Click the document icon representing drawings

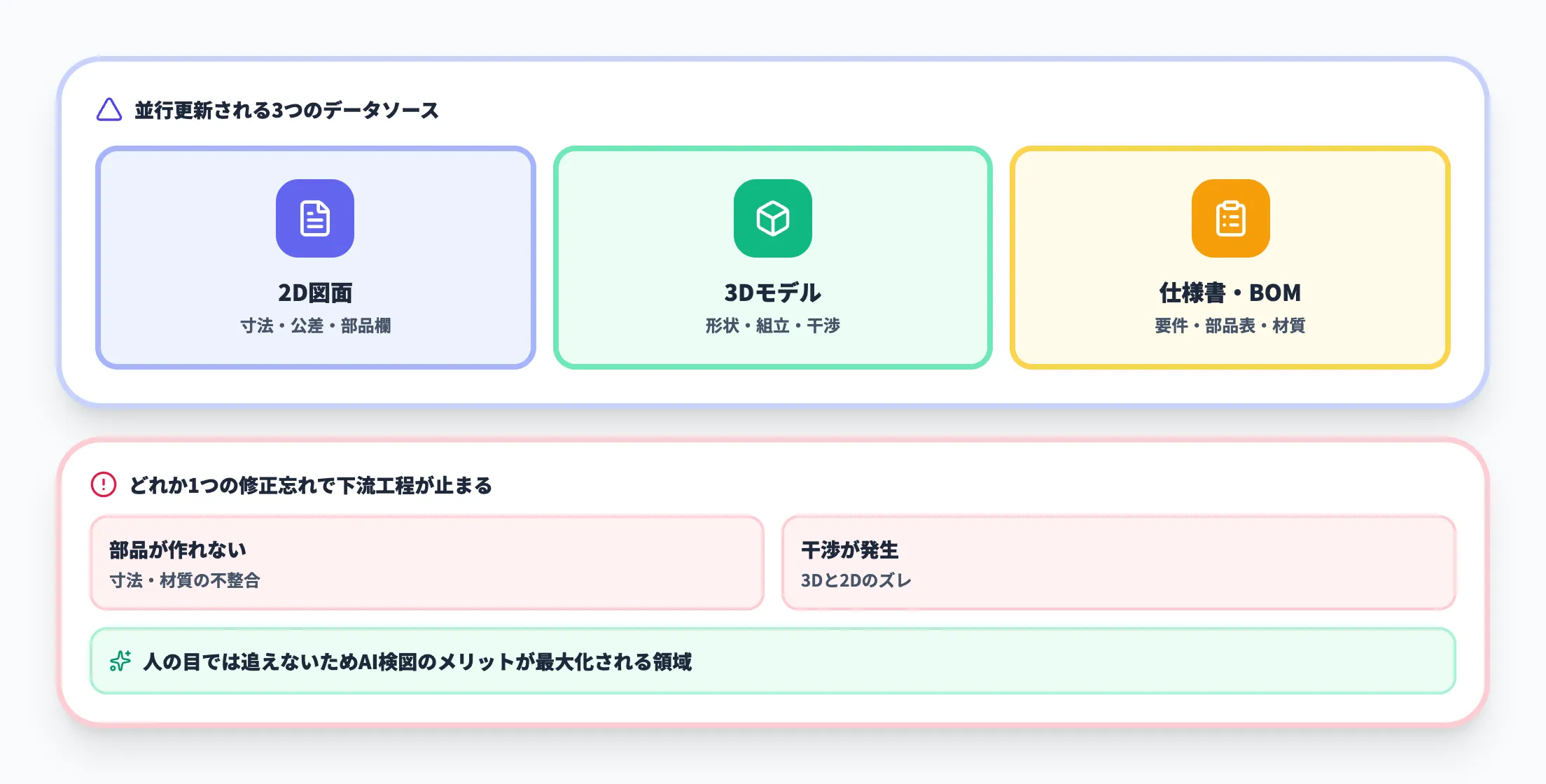315,218
